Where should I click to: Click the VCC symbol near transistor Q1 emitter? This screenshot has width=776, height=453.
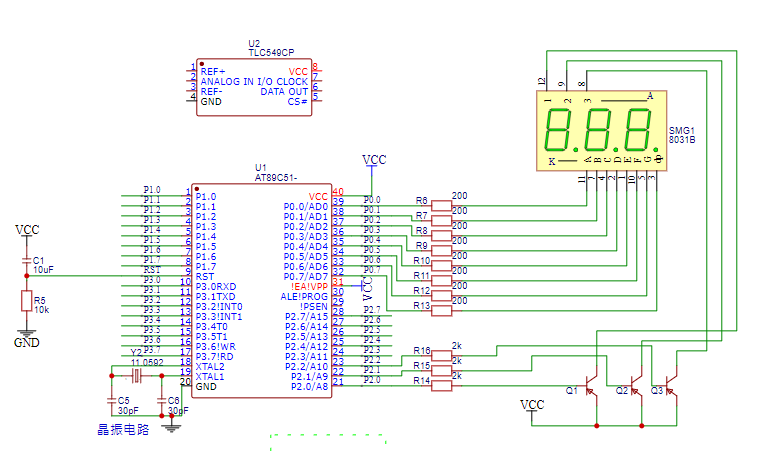(532, 407)
